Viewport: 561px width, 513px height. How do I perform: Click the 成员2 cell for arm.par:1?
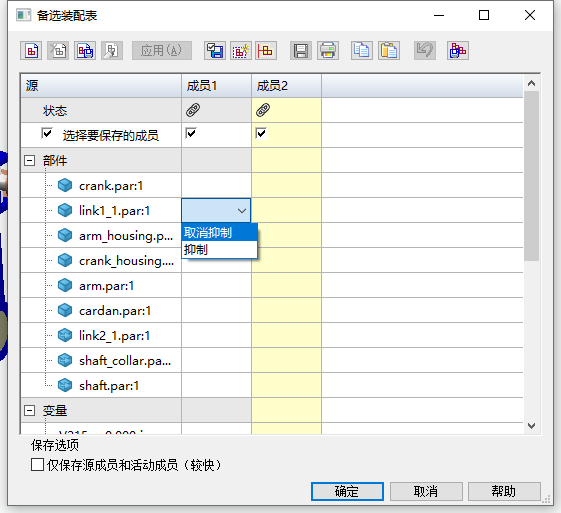[286, 285]
